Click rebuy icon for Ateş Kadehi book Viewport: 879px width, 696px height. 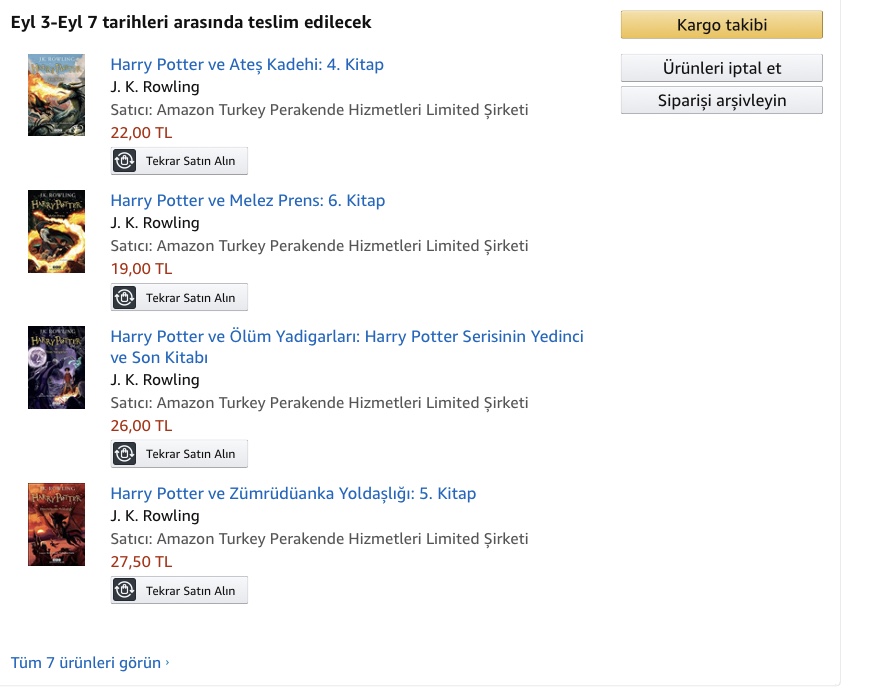(x=124, y=161)
